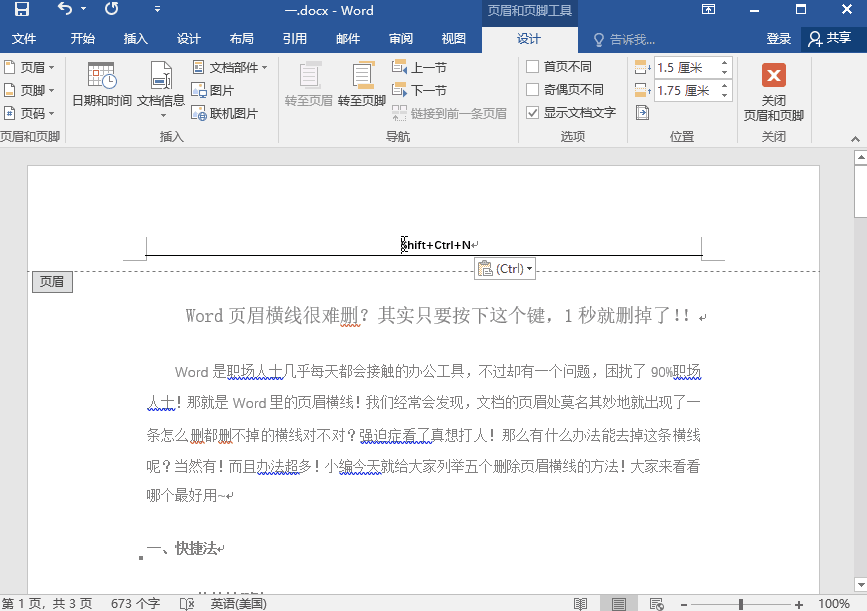Viewport: 867px width, 611px height.
Task: Save the document via Quick Access toolbar
Action: [x=21, y=10]
